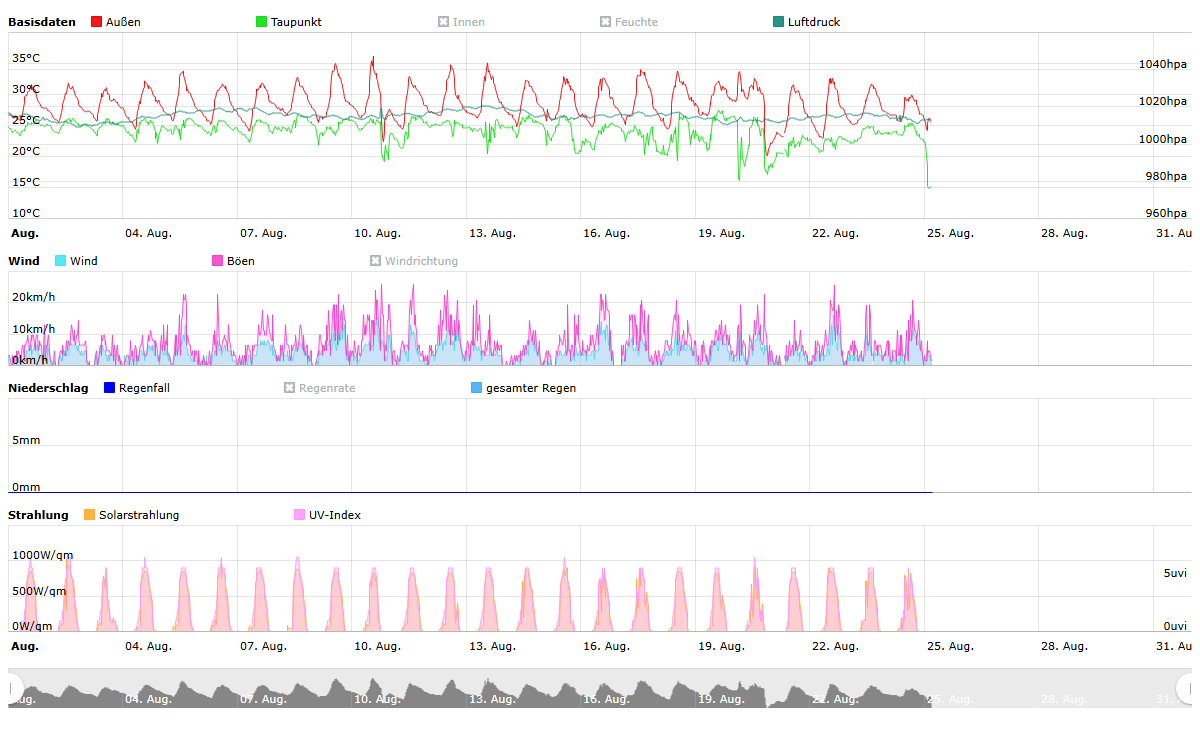Click the 20km/h wind axis label
Screen dimensions: 1200x750
click(x=33, y=297)
